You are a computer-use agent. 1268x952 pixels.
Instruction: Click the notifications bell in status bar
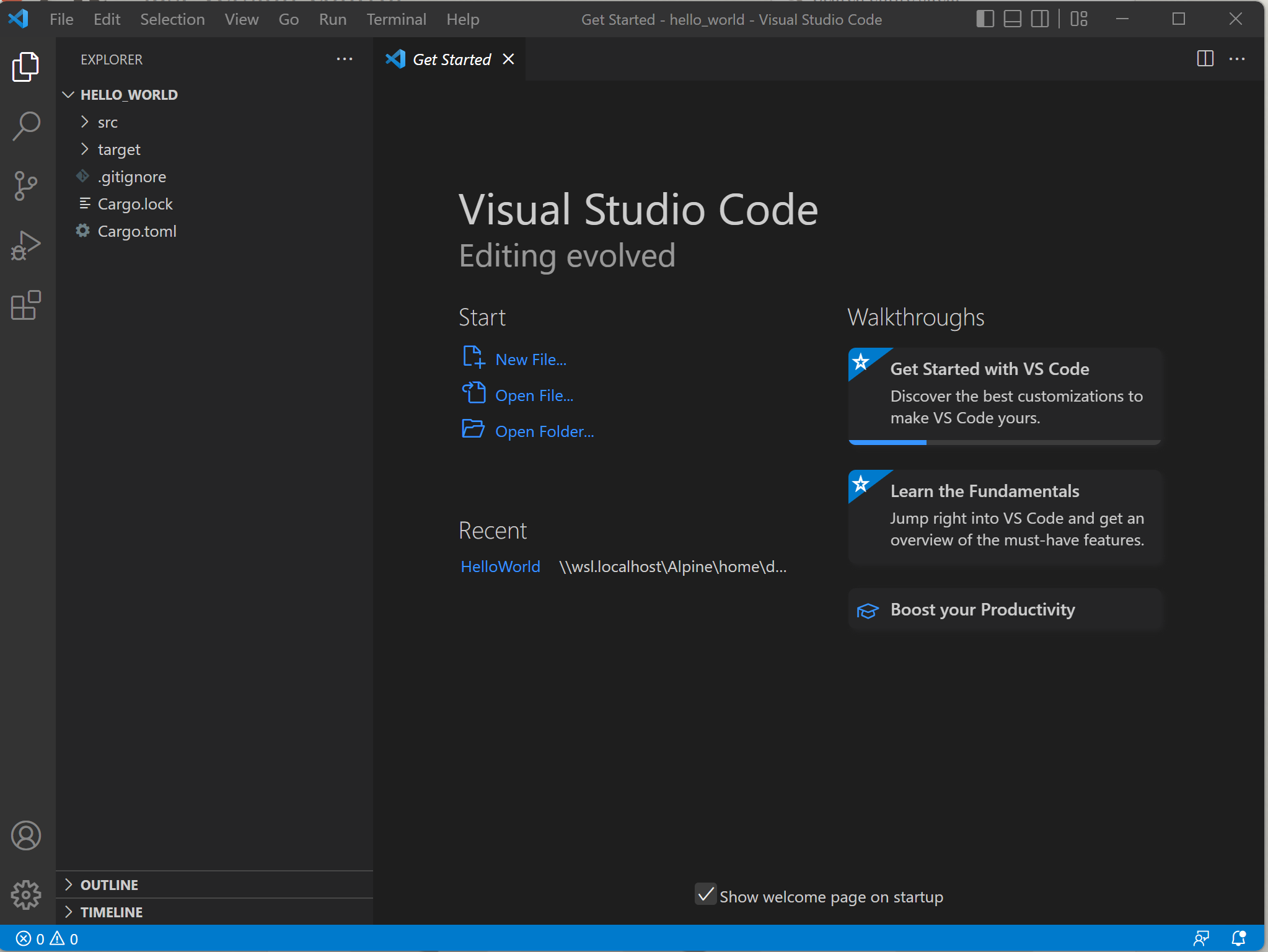point(1238,938)
